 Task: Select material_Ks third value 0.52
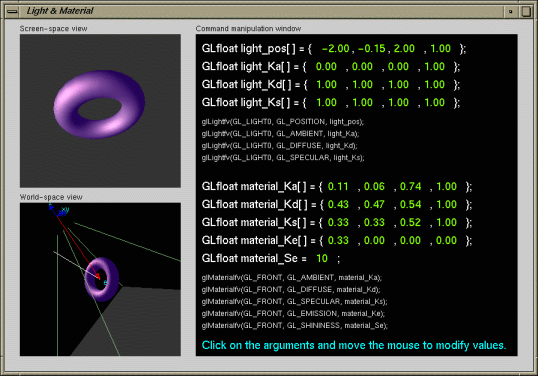coord(410,223)
